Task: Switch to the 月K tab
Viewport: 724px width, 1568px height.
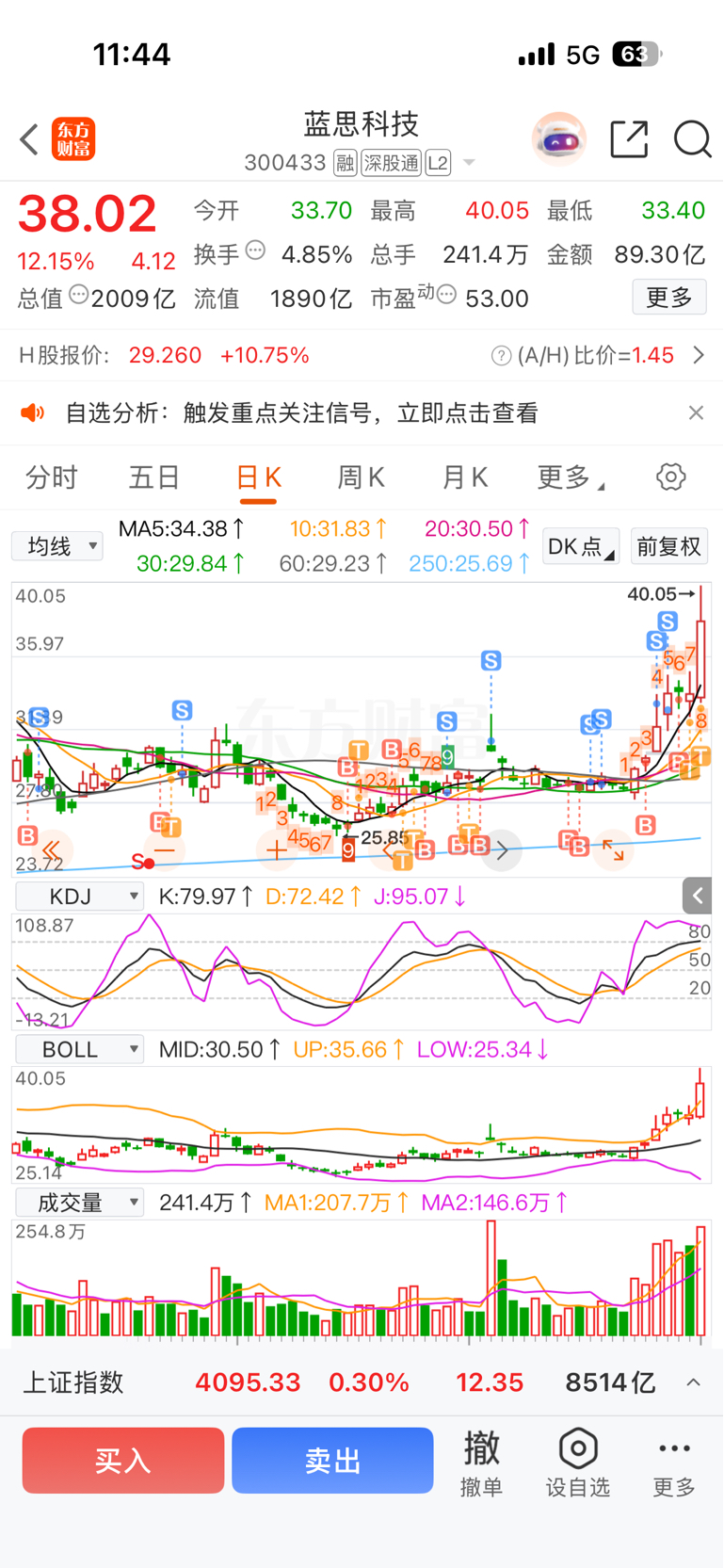Action: pyautogui.click(x=464, y=477)
